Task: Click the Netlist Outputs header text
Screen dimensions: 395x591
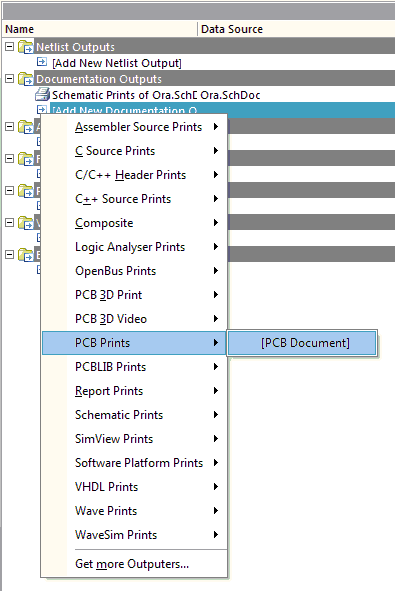Action: 75,47
